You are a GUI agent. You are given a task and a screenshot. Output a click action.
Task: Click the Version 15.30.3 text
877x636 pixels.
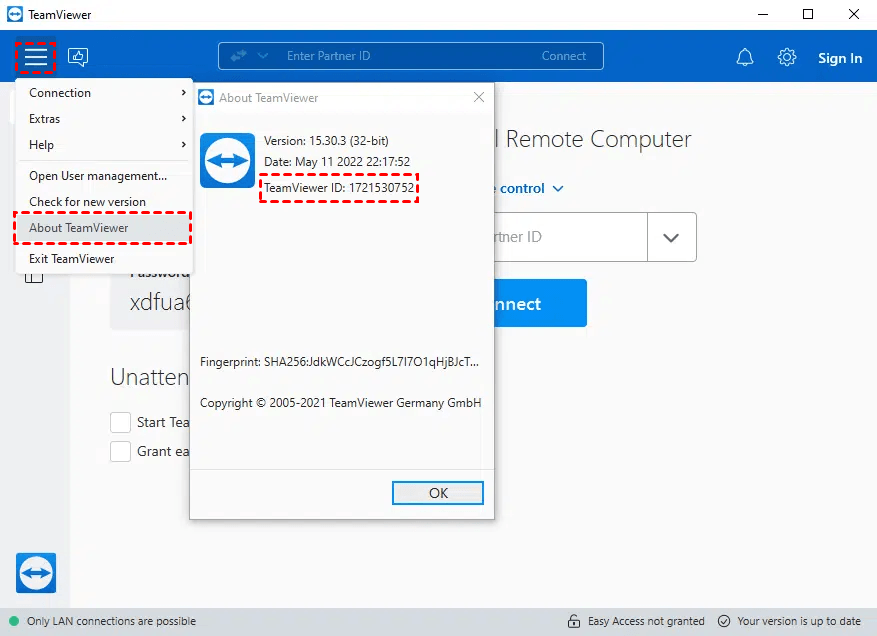326,141
